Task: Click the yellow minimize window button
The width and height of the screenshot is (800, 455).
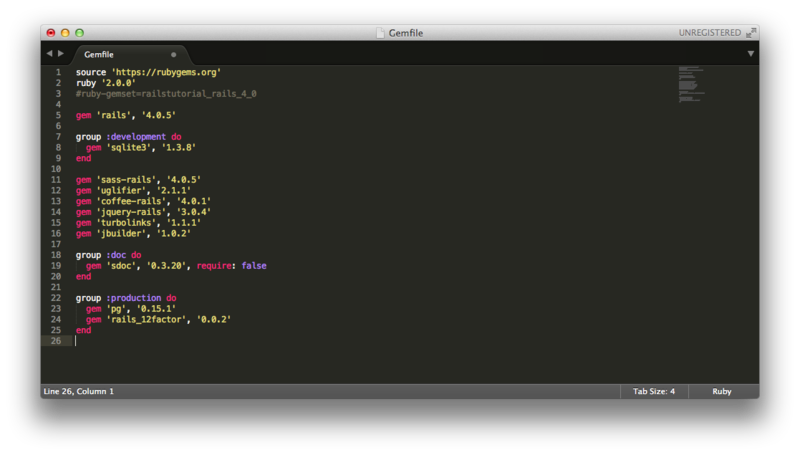Action: click(x=65, y=33)
